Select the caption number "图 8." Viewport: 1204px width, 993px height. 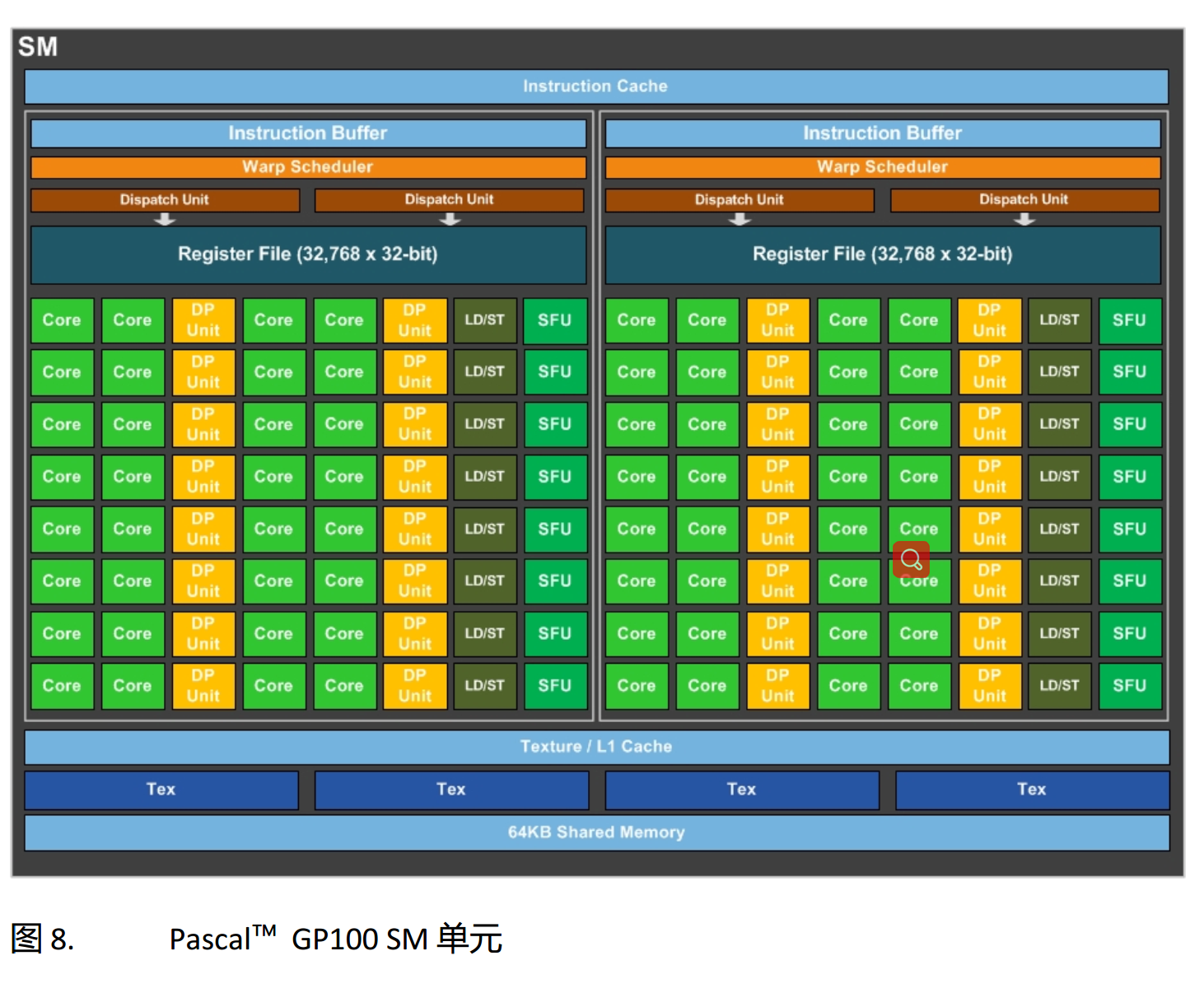(42, 939)
